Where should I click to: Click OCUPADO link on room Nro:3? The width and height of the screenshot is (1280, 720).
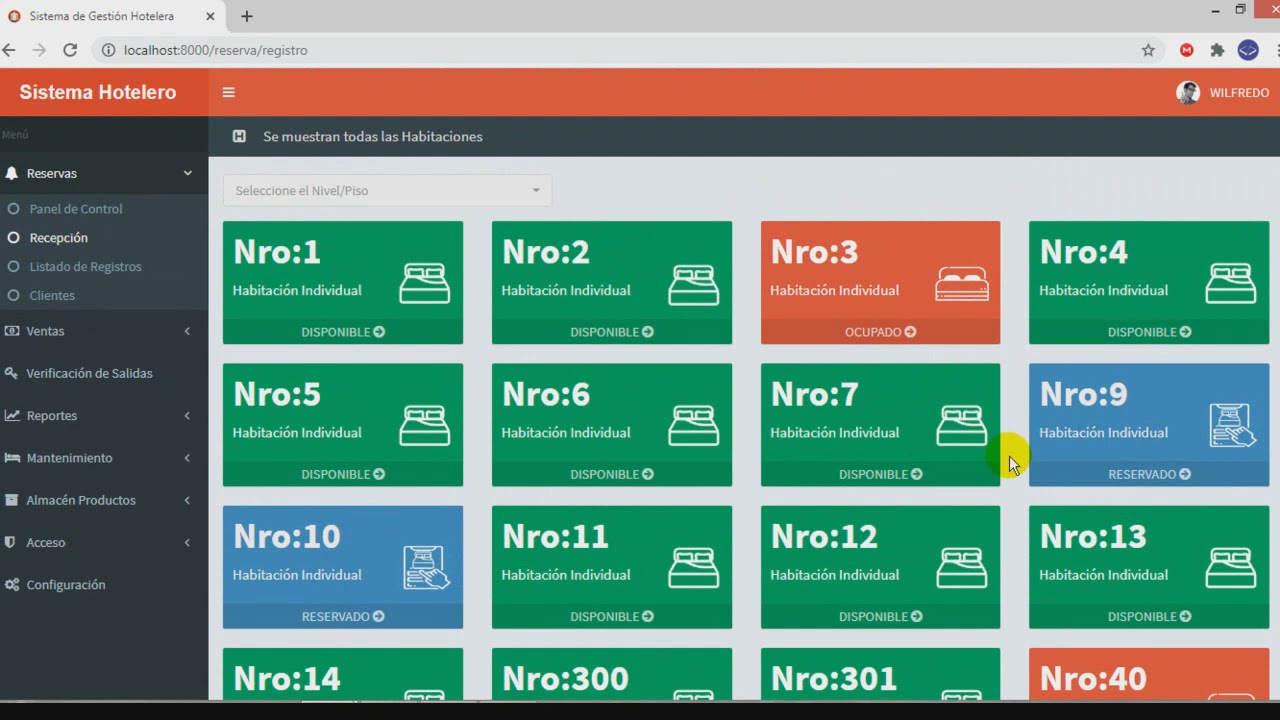click(880, 332)
